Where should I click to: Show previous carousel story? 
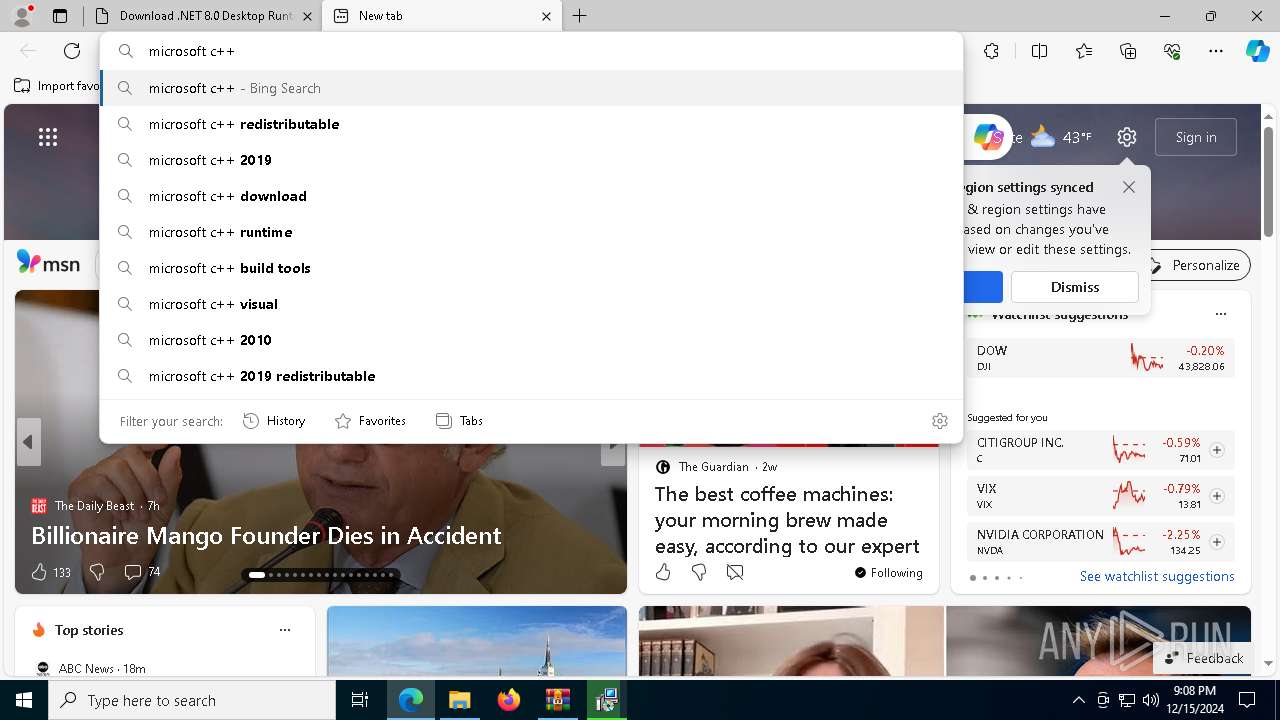click(28, 442)
